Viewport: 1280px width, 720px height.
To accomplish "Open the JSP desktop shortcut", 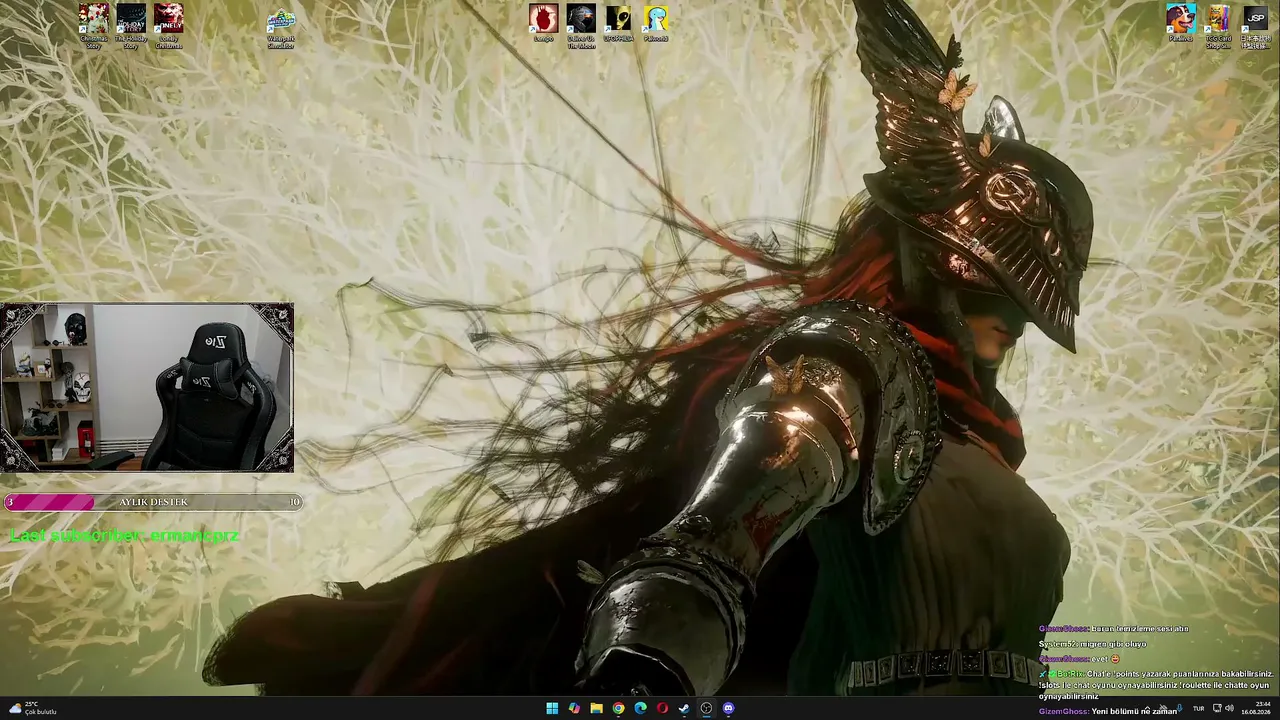I will (x=1255, y=26).
